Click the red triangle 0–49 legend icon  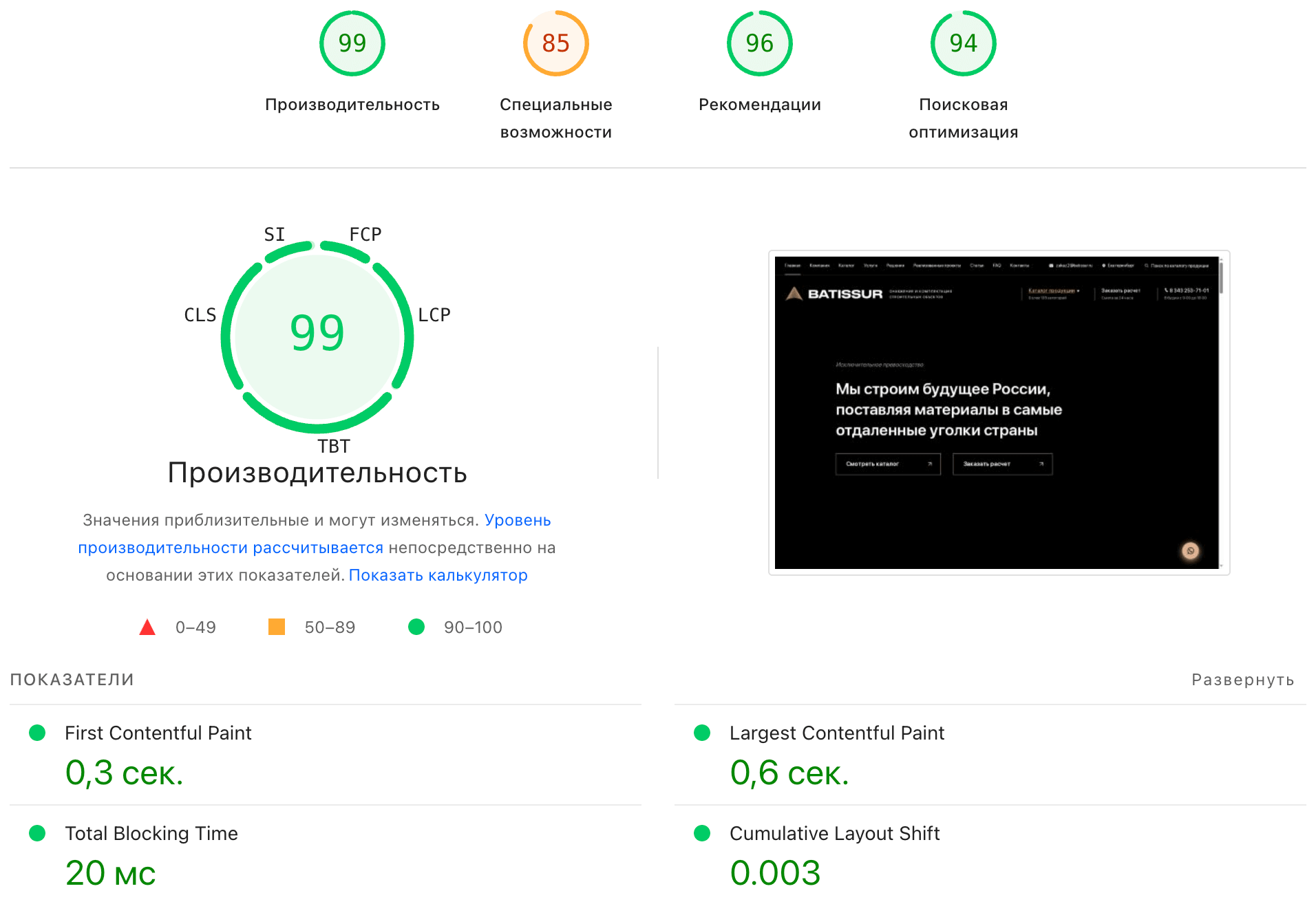[147, 627]
